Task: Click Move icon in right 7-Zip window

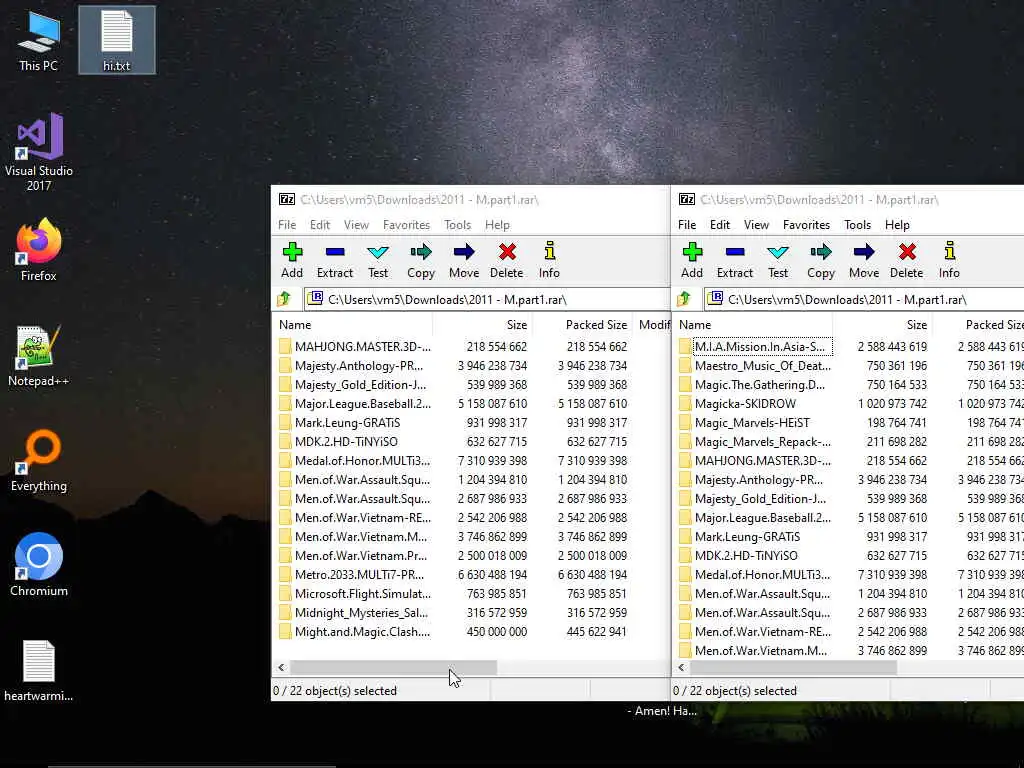Action: click(864, 252)
